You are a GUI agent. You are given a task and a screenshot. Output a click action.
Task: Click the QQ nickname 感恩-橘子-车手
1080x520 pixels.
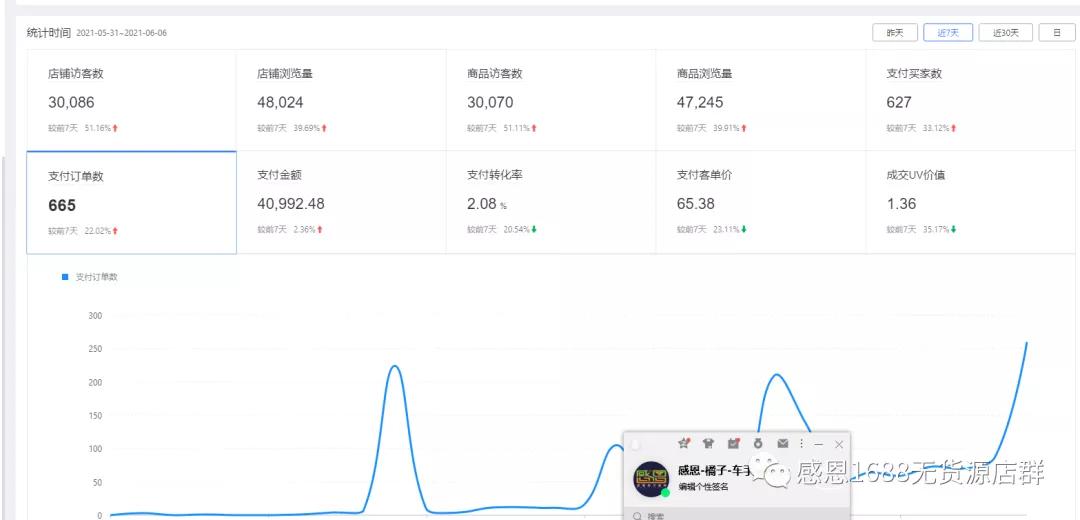(x=714, y=471)
